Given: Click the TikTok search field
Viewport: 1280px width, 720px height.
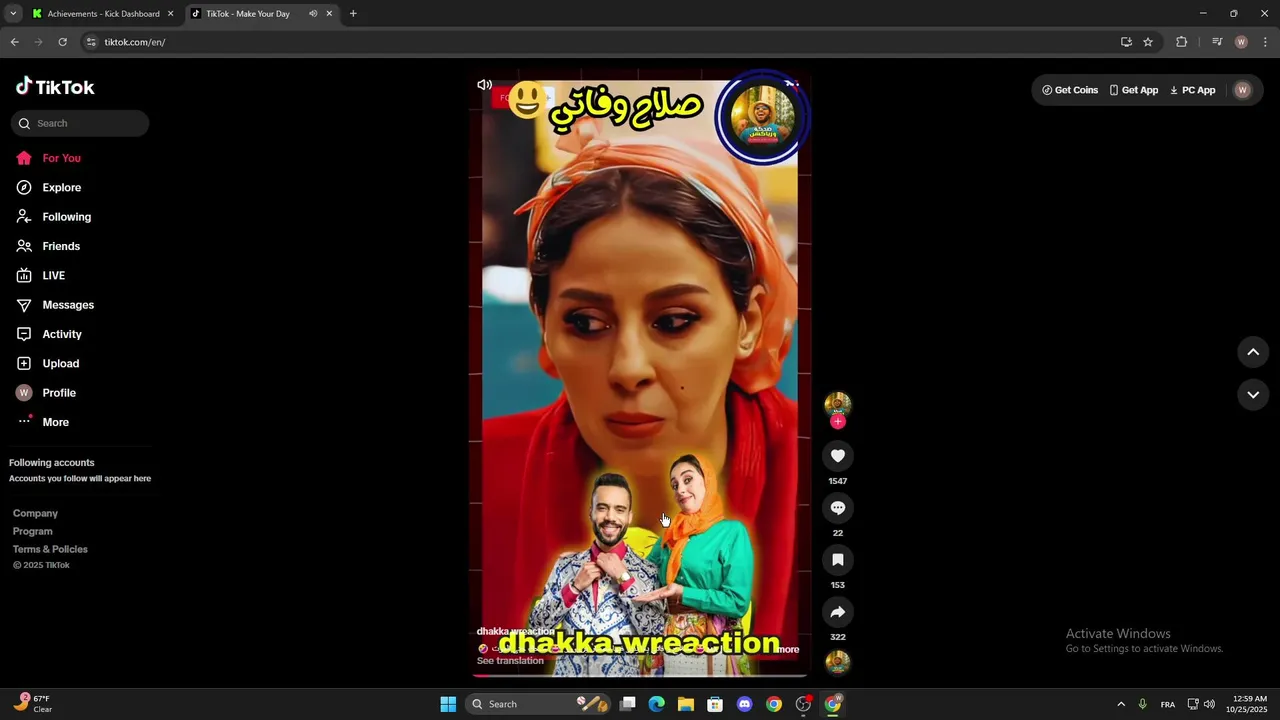Looking at the screenshot, I should coord(80,123).
